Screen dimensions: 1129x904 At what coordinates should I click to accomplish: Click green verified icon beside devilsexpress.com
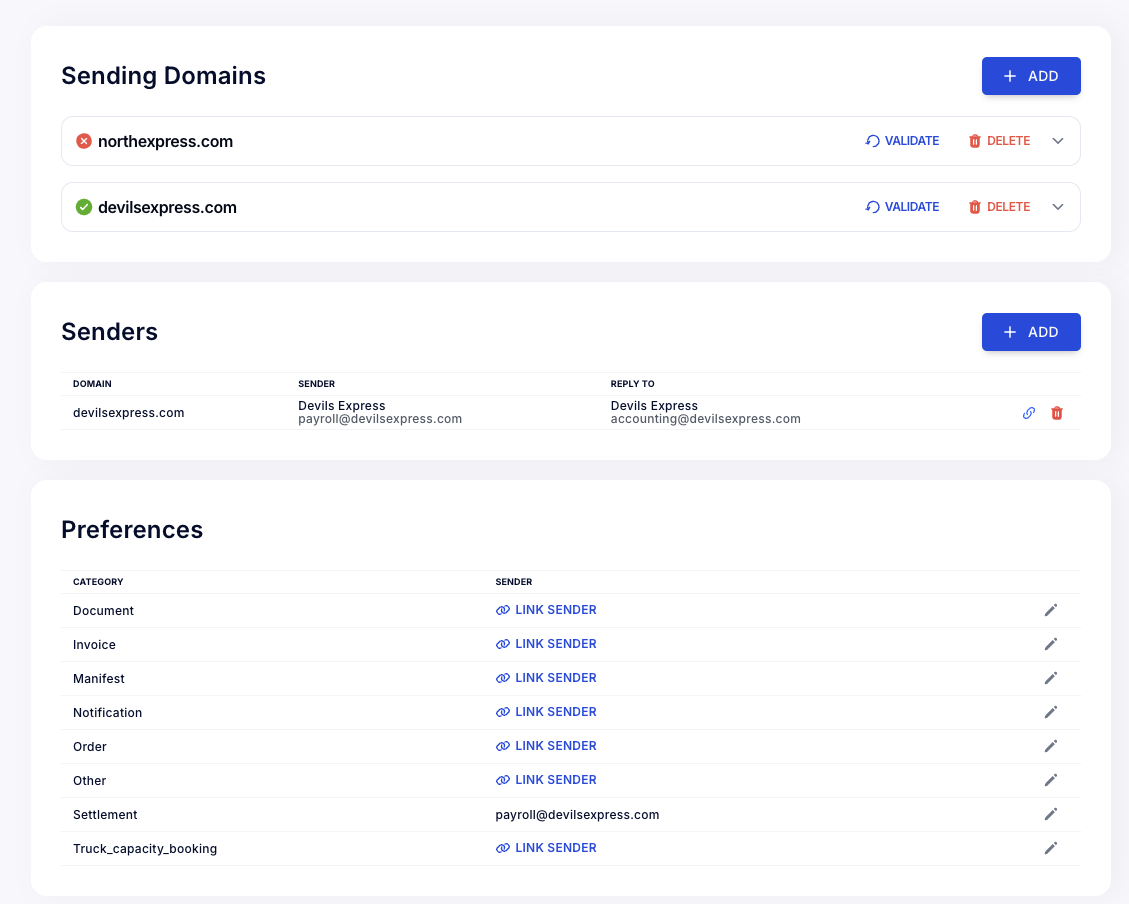[84, 207]
